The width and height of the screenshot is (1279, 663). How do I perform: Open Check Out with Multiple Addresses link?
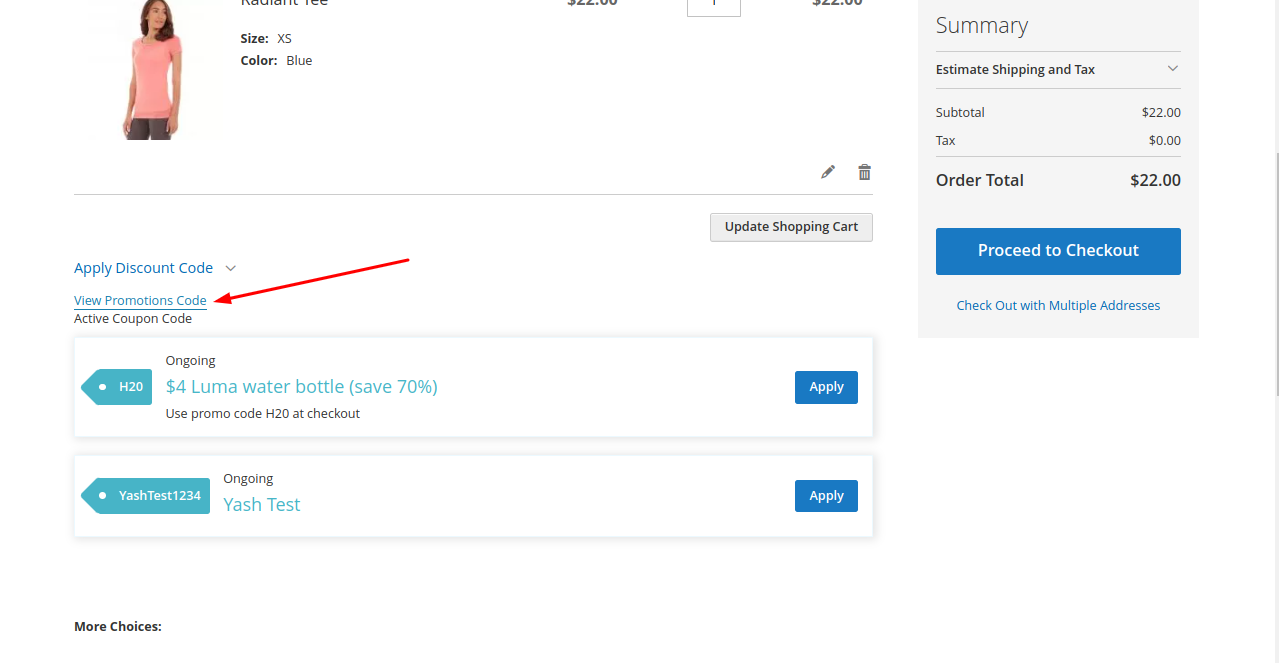coord(1058,306)
